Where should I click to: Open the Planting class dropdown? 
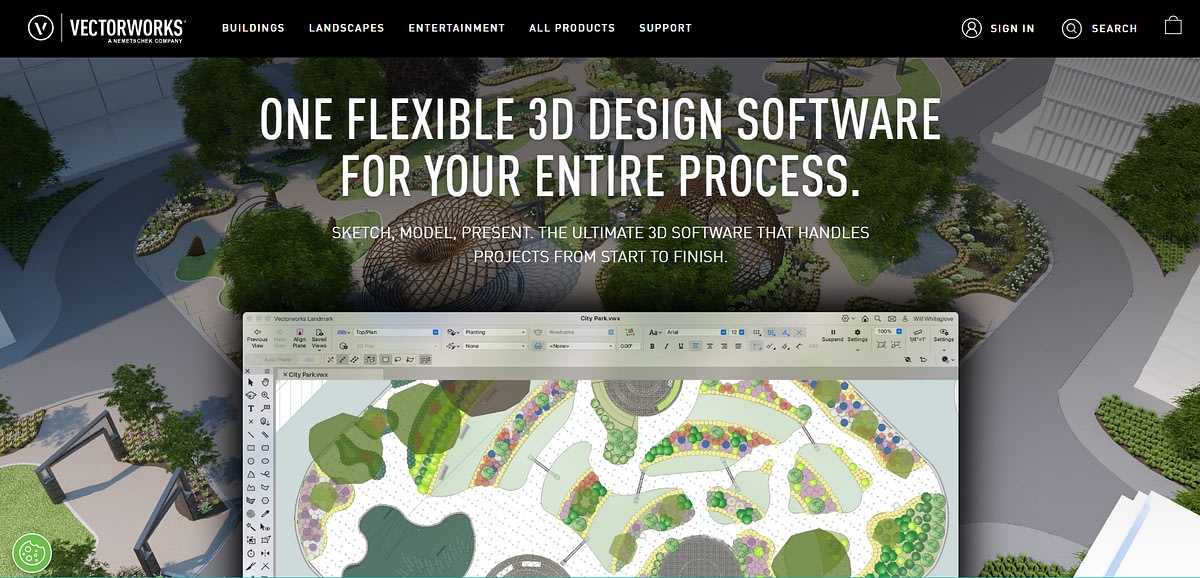click(495, 332)
